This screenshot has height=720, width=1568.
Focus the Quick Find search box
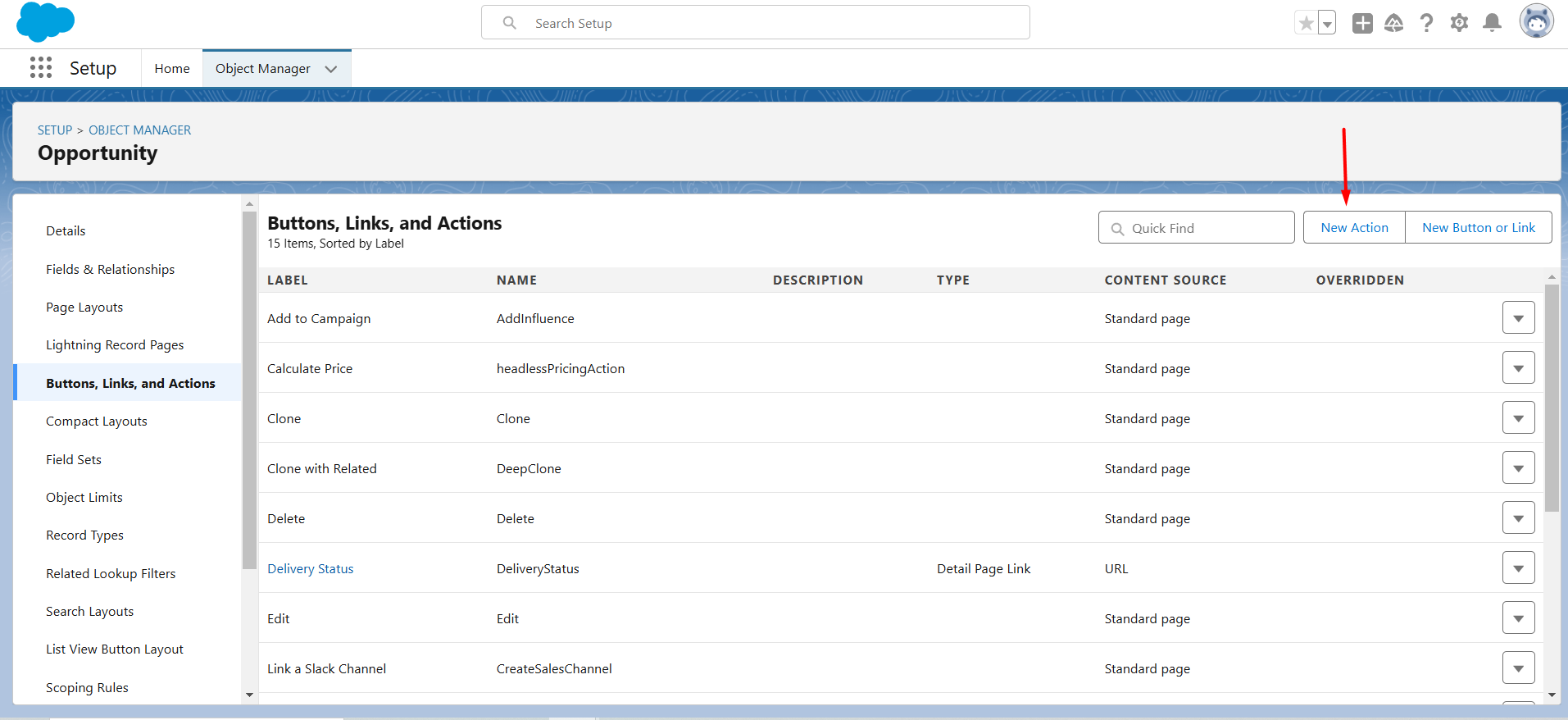(x=1196, y=228)
